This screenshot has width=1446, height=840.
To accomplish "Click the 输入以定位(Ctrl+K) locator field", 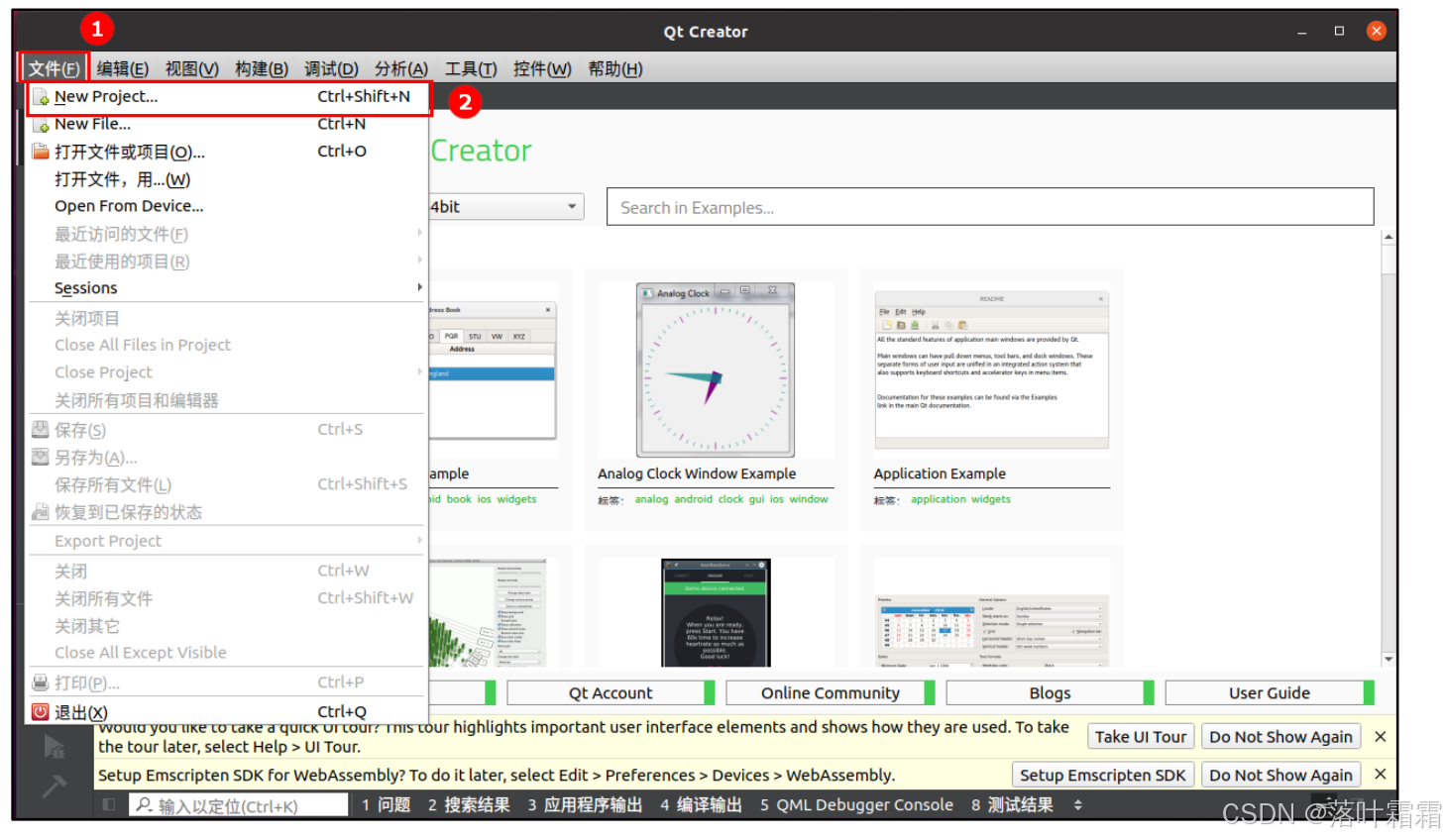I will 239,805.
